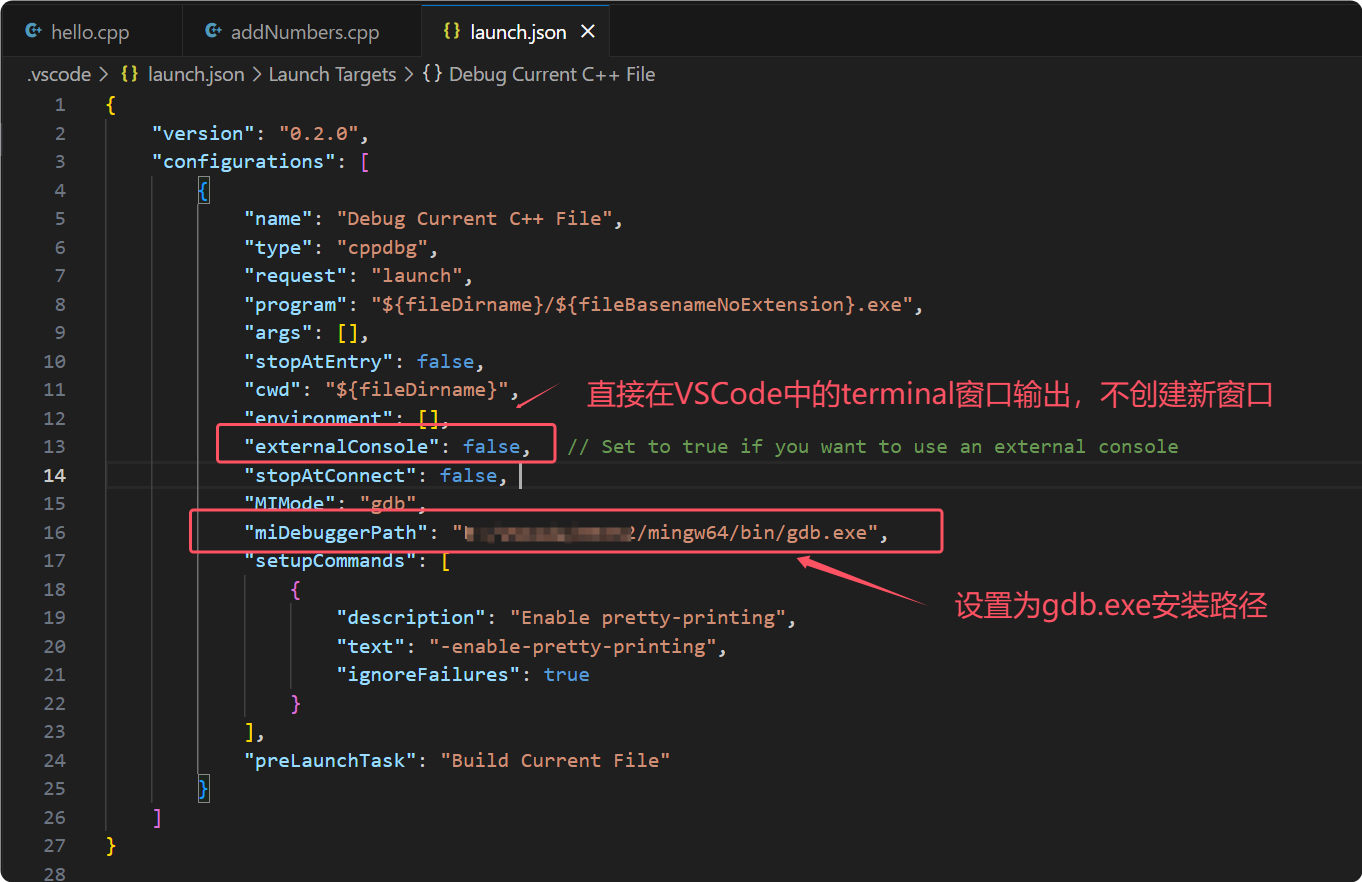The height and width of the screenshot is (882, 1362).
Task: Click the "launch" request value
Action: pos(416,275)
